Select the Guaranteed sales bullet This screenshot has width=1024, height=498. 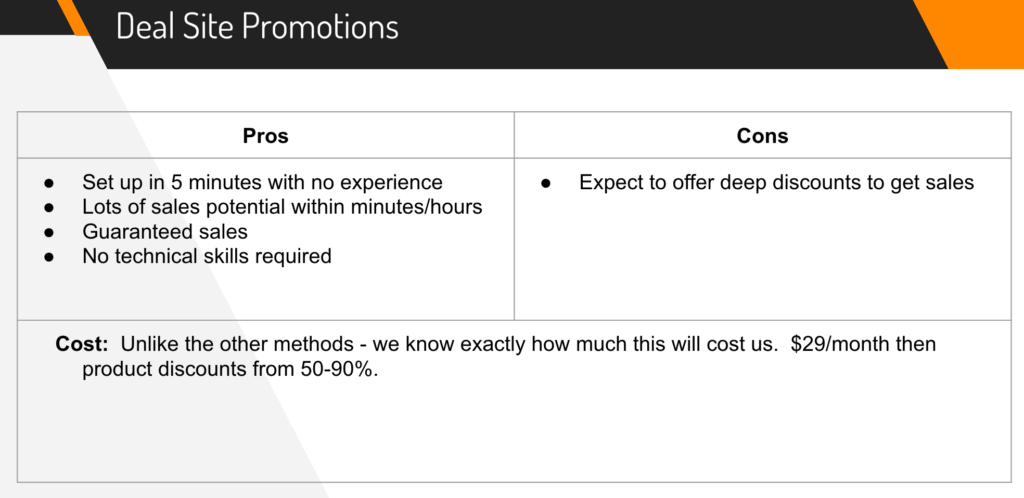tap(165, 232)
